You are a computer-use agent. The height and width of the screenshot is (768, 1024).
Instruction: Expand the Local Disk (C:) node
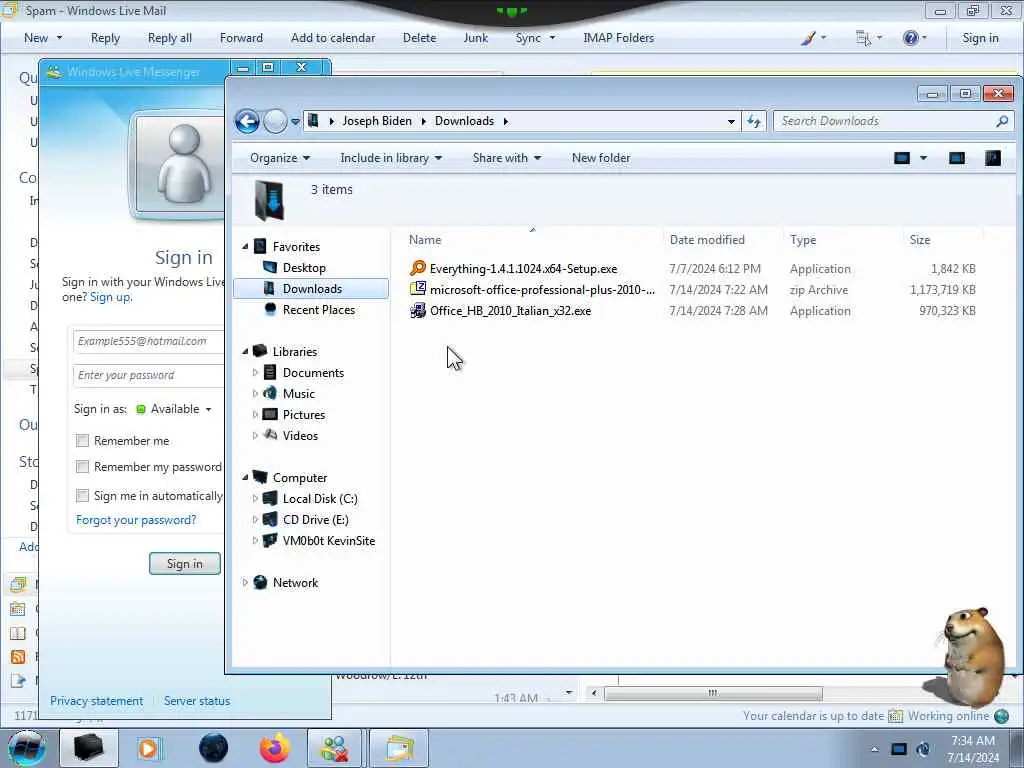point(255,498)
